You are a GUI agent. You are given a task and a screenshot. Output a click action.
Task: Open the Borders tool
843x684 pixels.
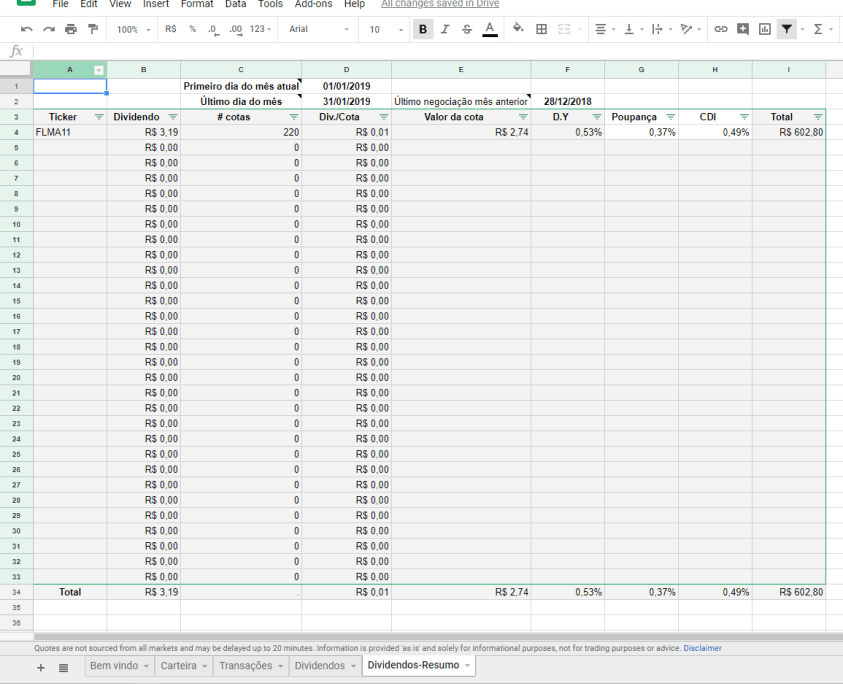click(x=541, y=29)
